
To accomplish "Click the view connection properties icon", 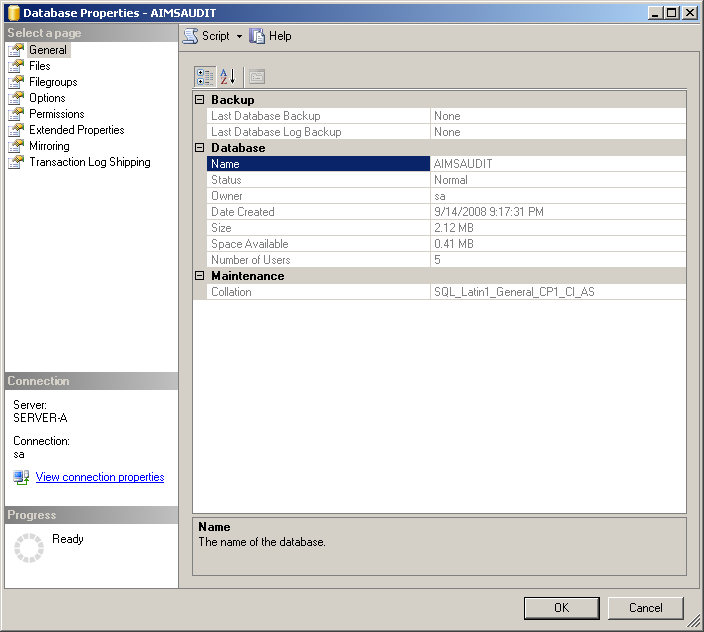I will coord(21,478).
